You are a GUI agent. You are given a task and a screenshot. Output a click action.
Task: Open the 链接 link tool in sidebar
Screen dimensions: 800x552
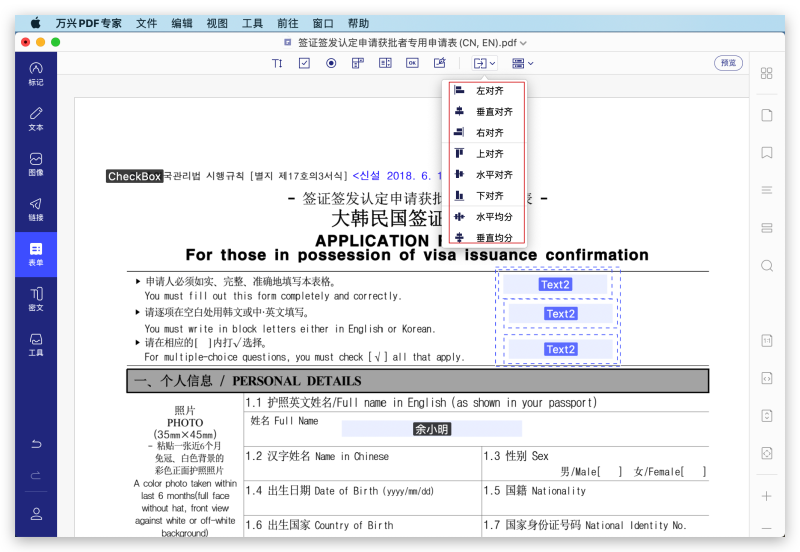(x=36, y=209)
